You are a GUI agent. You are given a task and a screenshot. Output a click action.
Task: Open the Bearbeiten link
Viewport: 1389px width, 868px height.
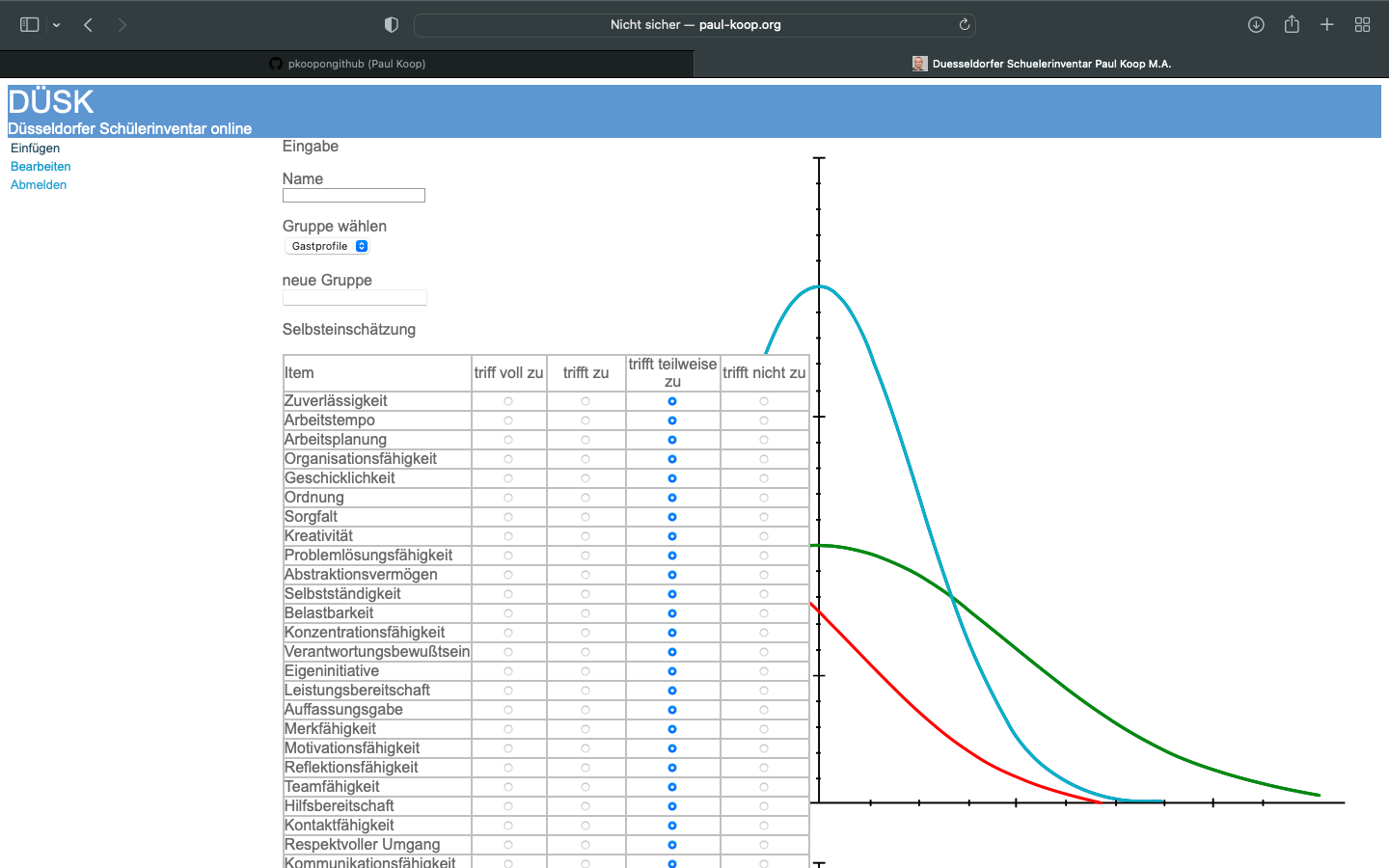(x=41, y=167)
